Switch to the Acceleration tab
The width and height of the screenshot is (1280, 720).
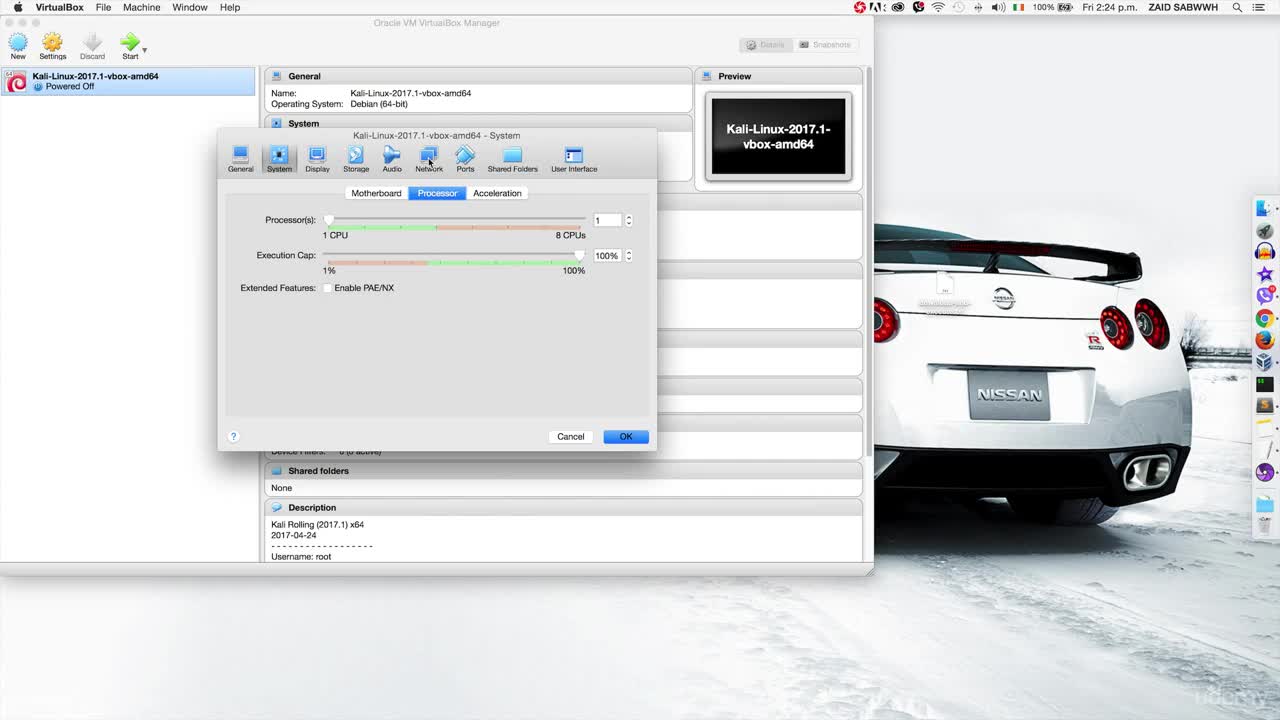pyautogui.click(x=497, y=193)
